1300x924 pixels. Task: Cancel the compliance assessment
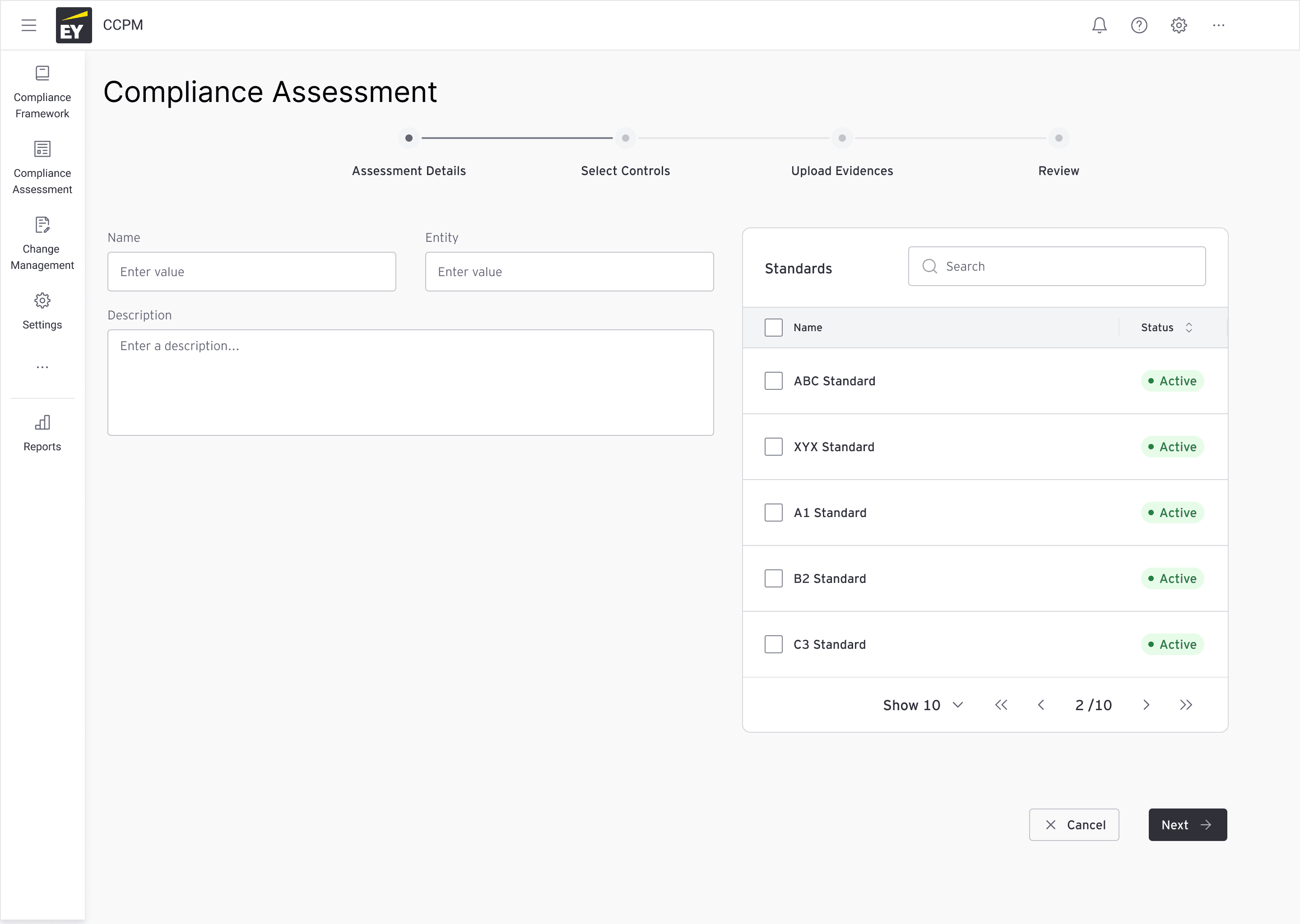pyautogui.click(x=1073, y=824)
